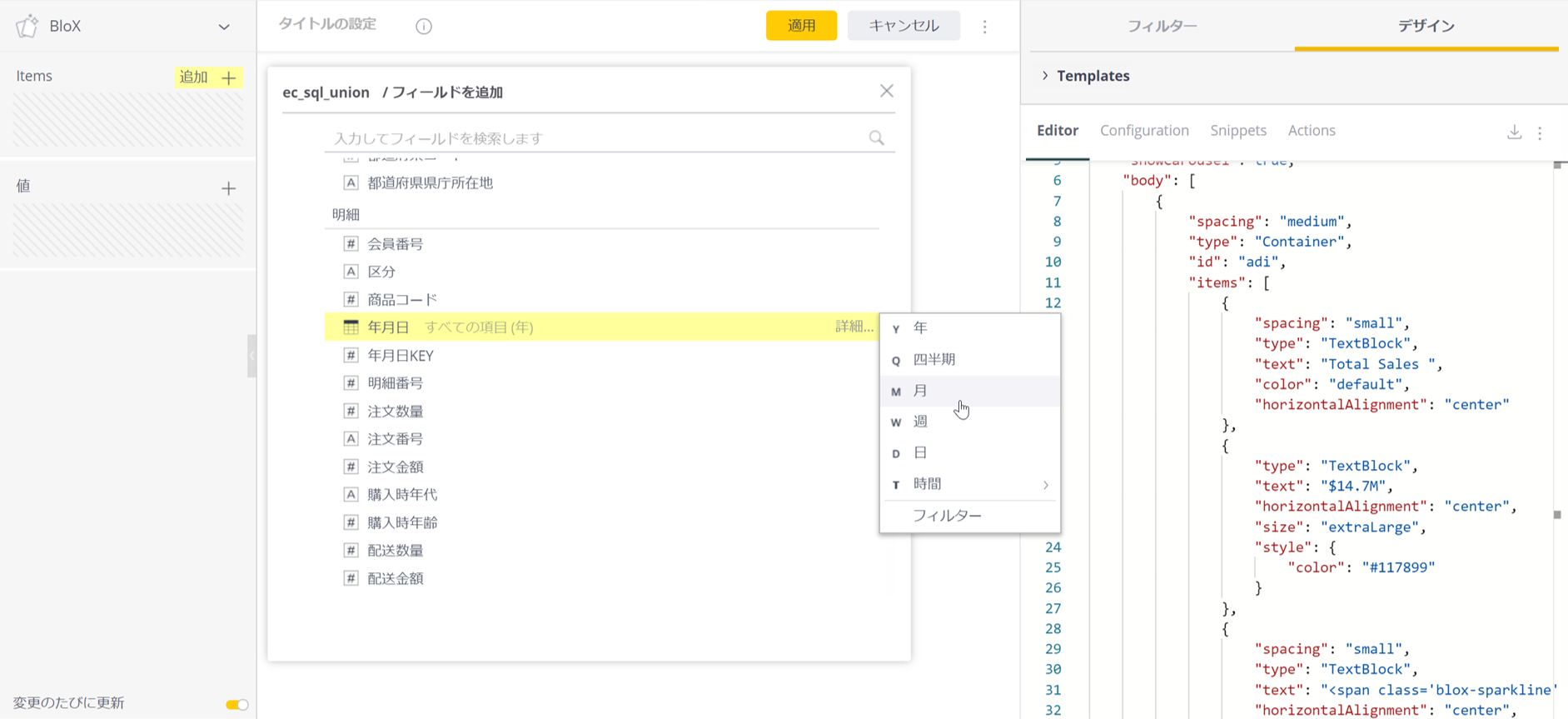Click the info icon beside the title setting
The image size is (1568, 719).
click(x=424, y=27)
